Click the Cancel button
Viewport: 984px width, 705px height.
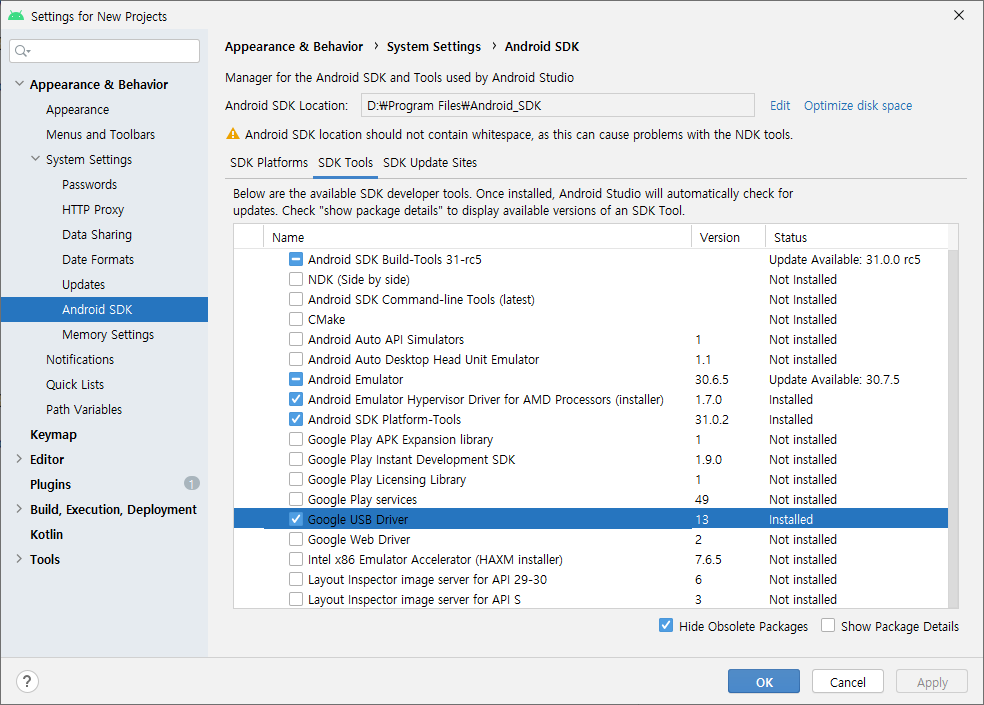(848, 681)
